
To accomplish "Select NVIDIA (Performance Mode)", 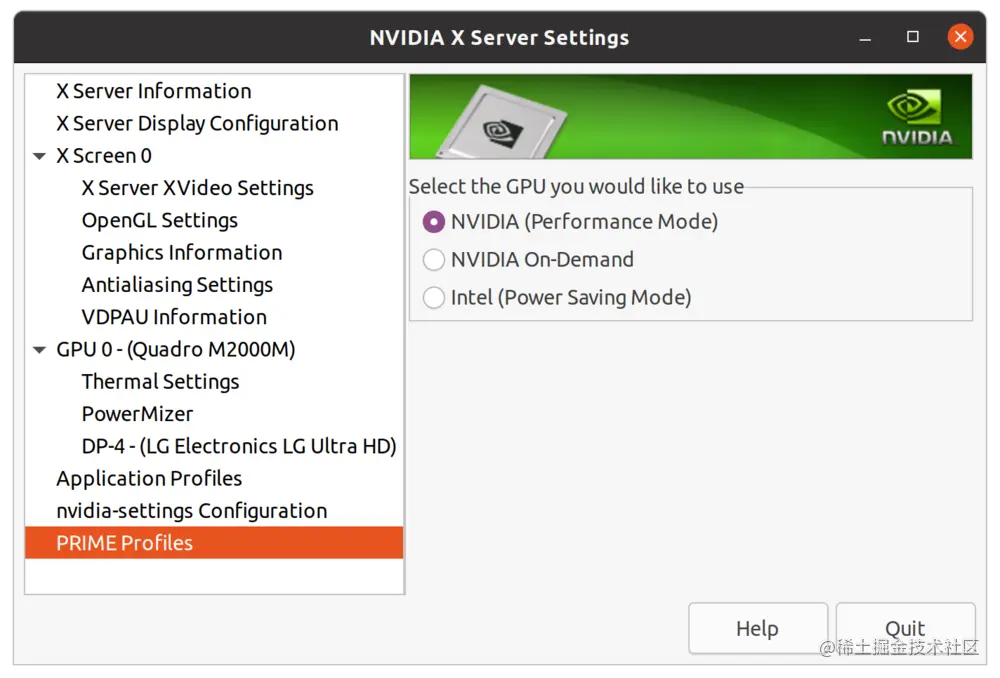I will (x=433, y=221).
